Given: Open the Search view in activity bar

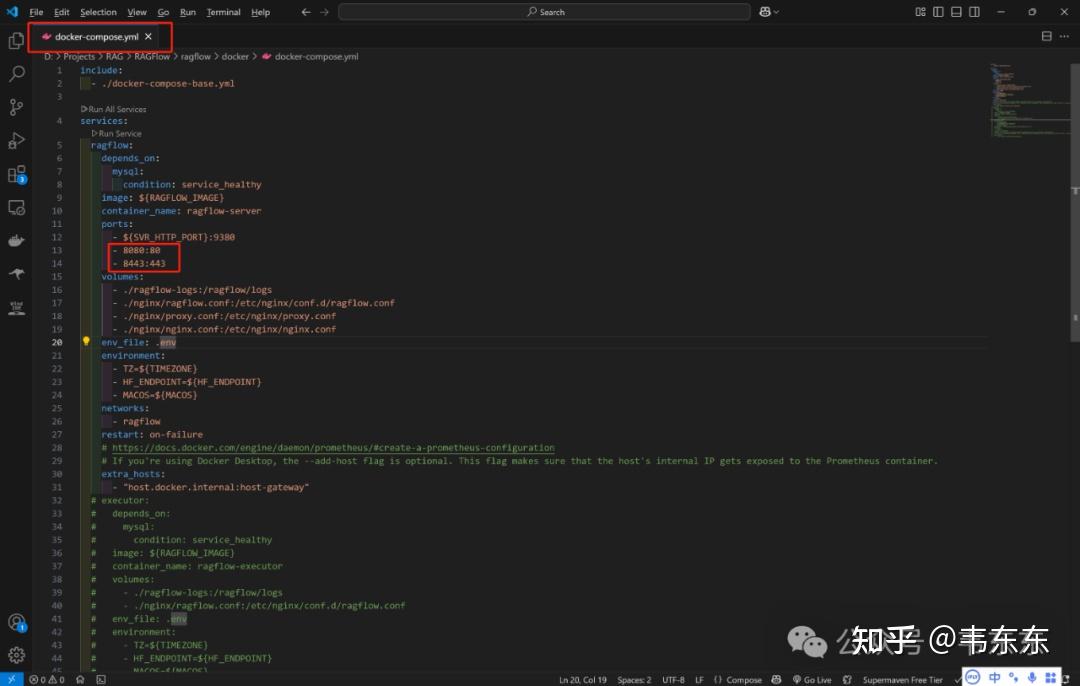Looking at the screenshot, I should [16, 74].
